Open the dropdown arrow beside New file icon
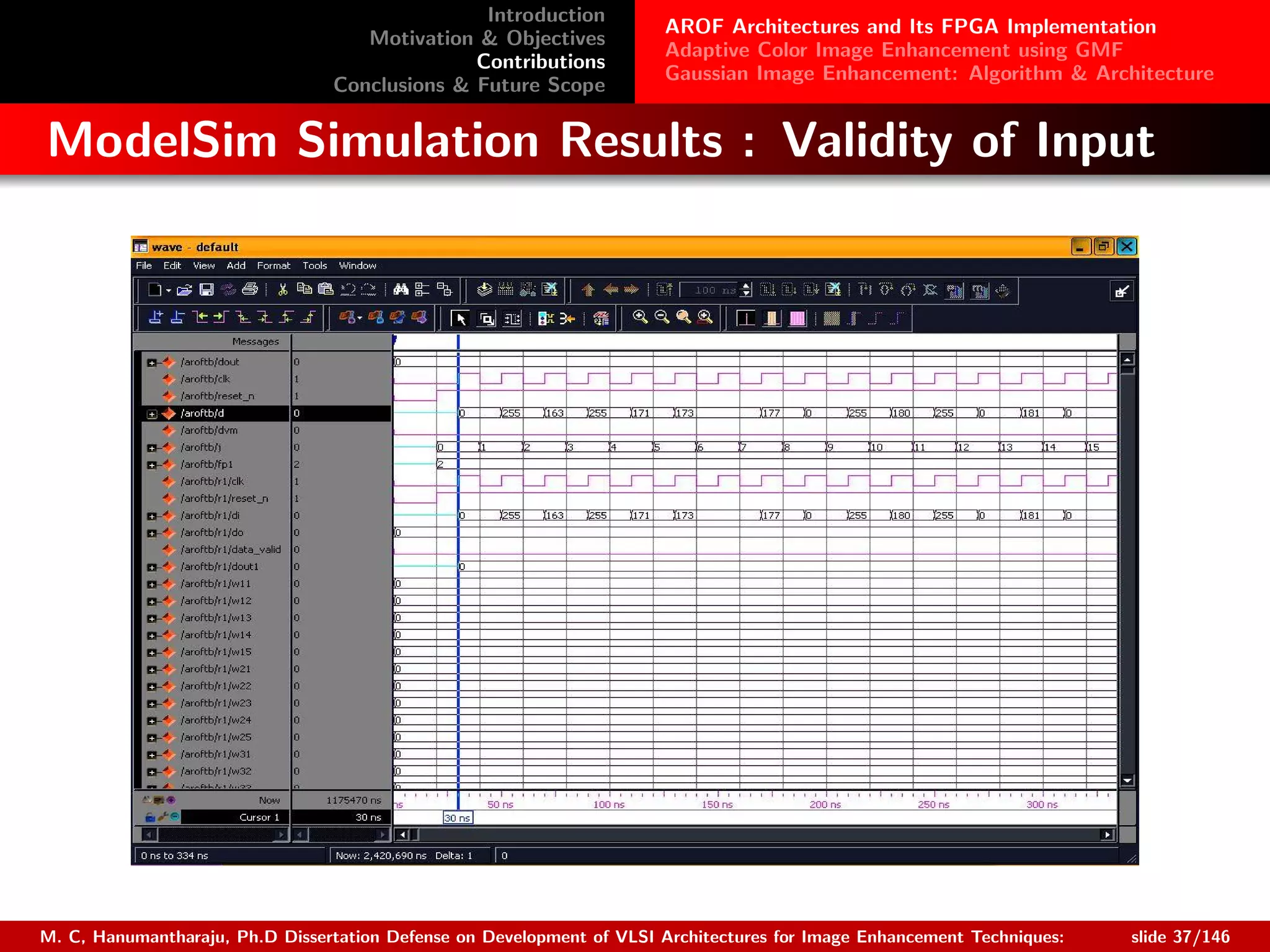The image size is (1270, 952). click(168, 291)
